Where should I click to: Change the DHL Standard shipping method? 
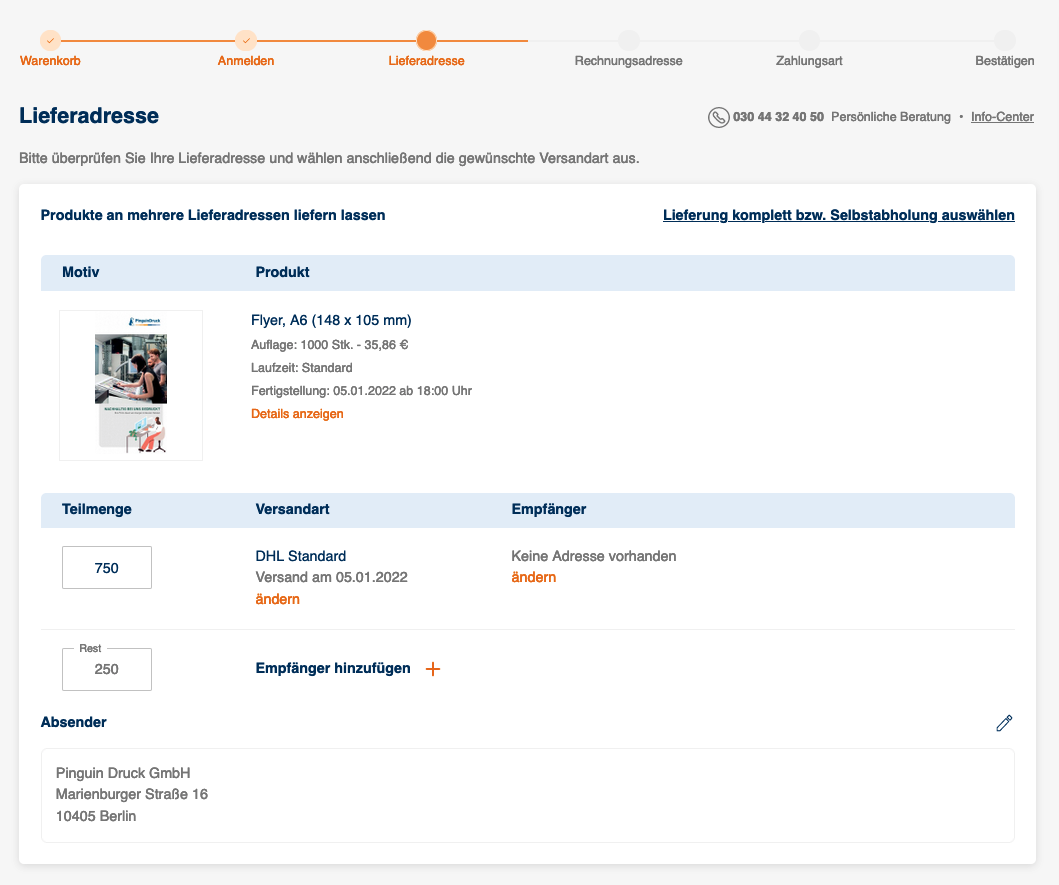[x=278, y=599]
